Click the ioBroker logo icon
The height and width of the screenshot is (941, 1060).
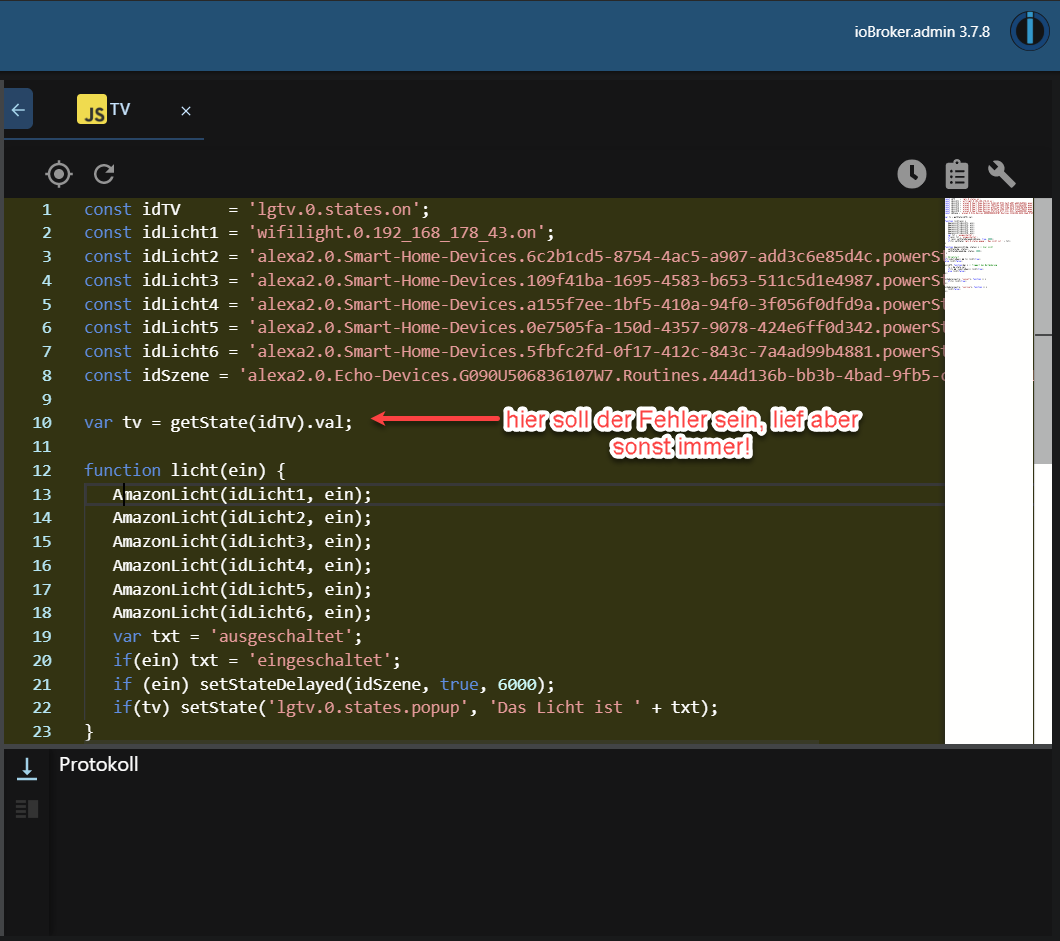coord(1029,31)
